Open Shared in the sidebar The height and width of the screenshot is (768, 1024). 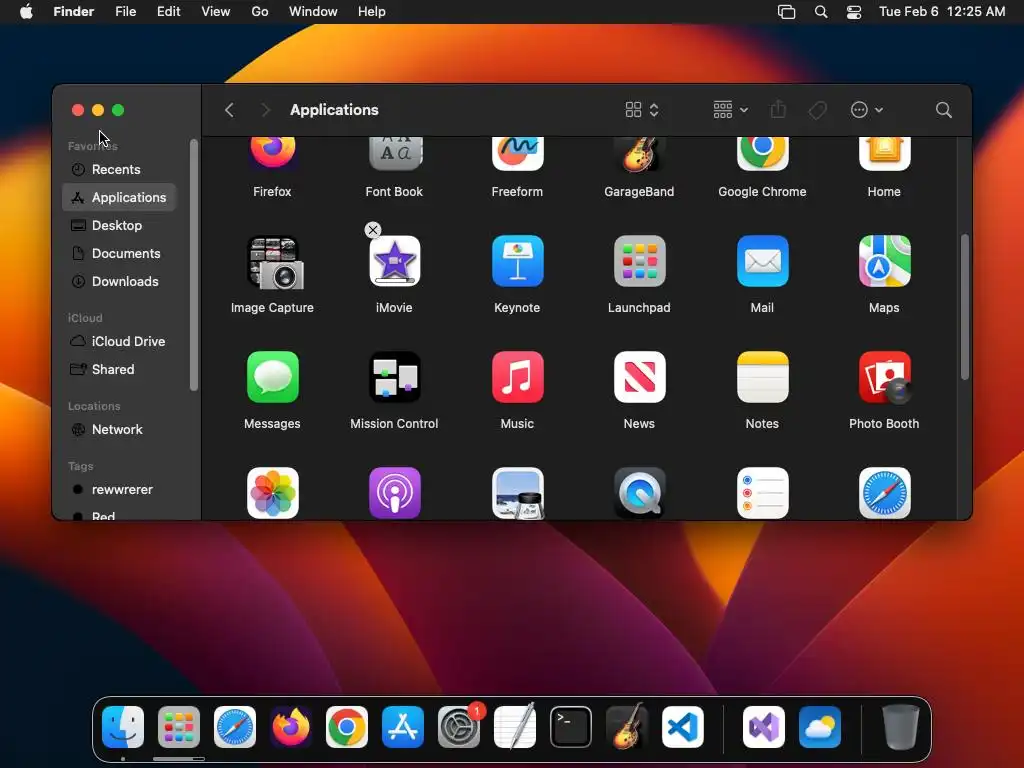[119, 370]
